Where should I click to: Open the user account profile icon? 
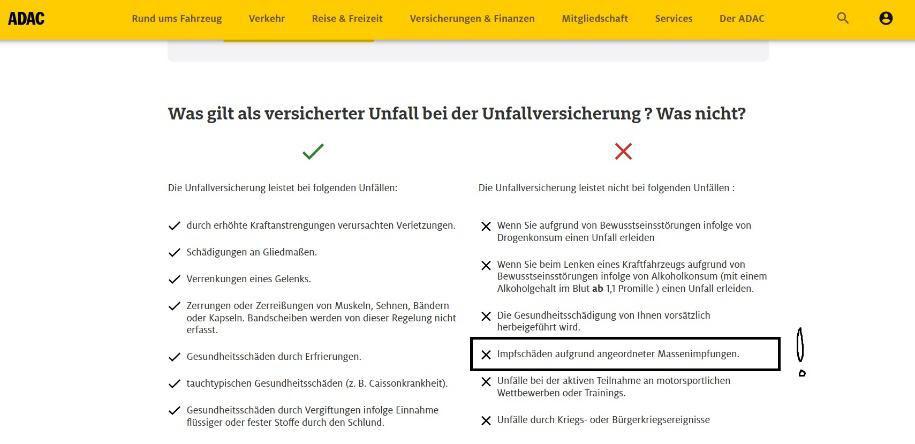(x=886, y=18)
